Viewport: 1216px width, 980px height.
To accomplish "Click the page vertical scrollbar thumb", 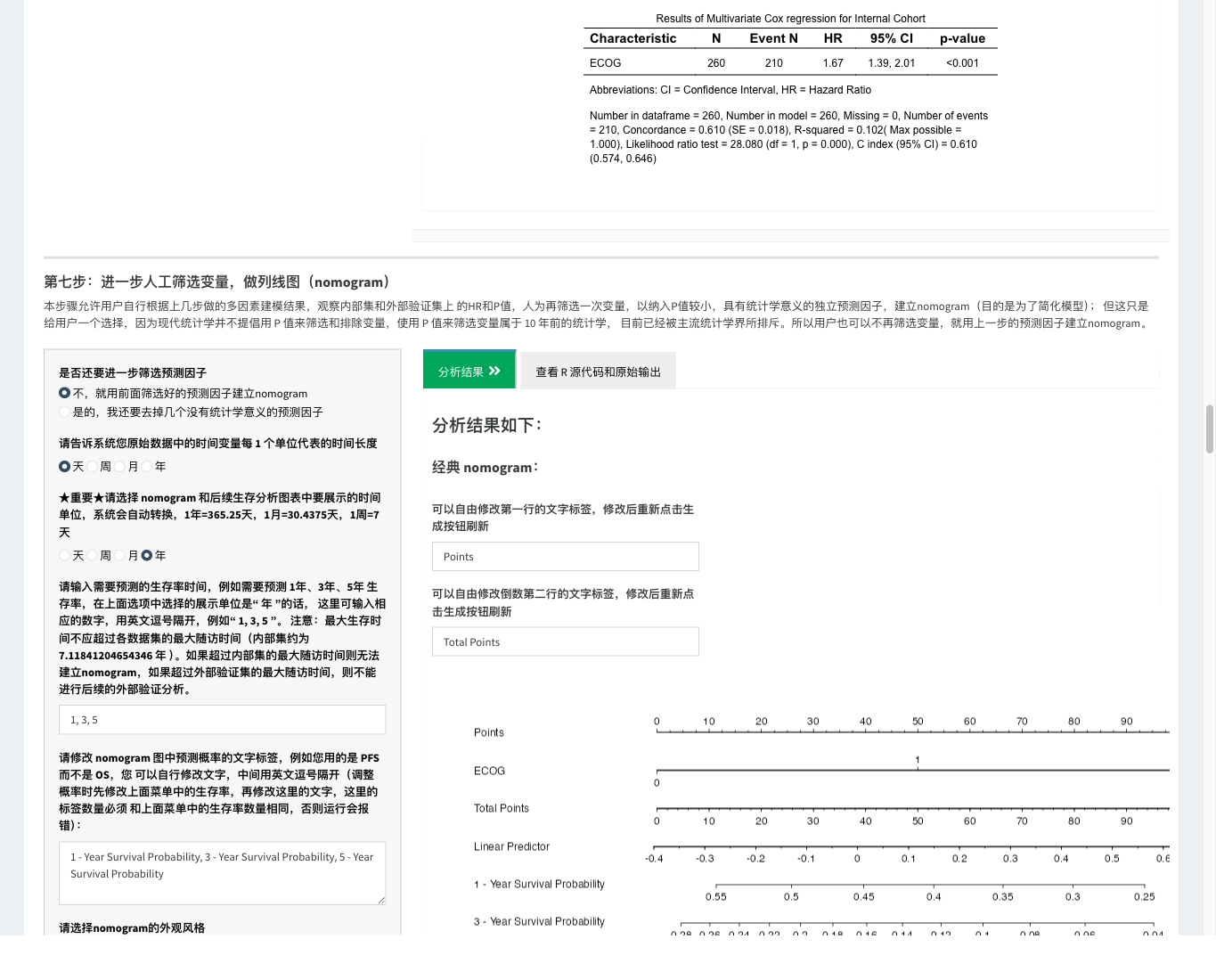I will click(1210, 429).
